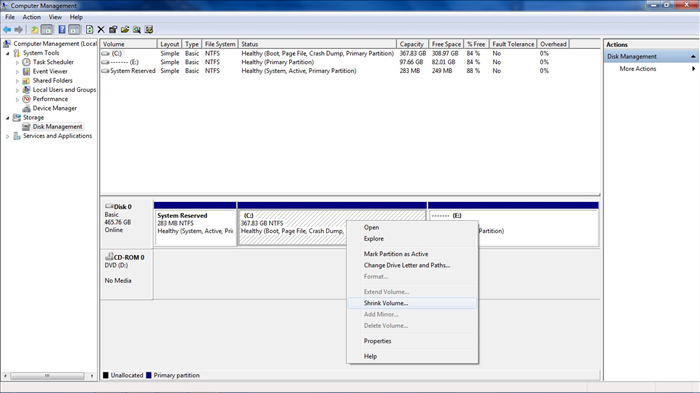700x393 pixels.
Task: Select the System Reserved partition block
Action: point(195,223)
